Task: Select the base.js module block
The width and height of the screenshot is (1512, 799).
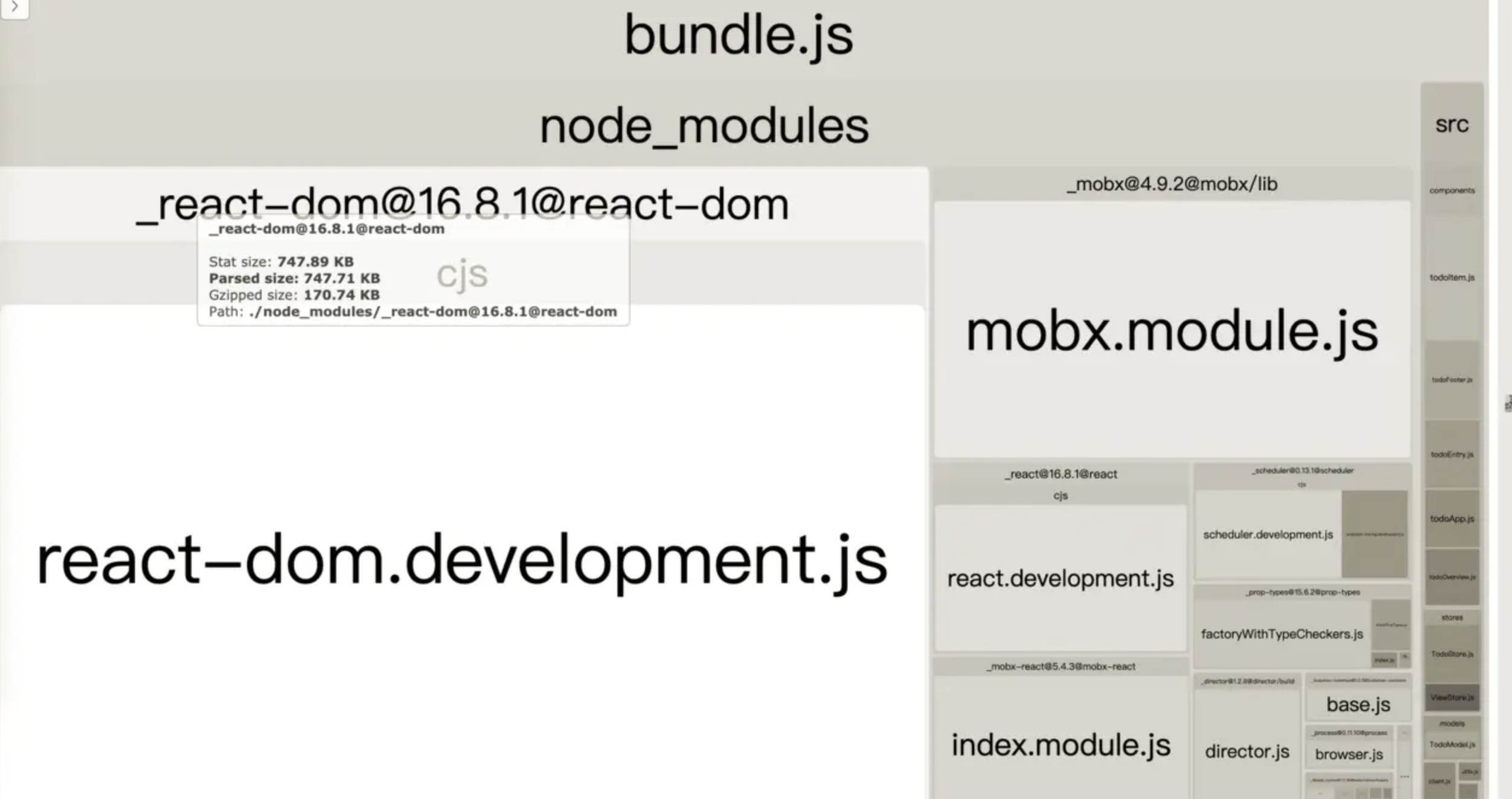Action: [1358, 704]
